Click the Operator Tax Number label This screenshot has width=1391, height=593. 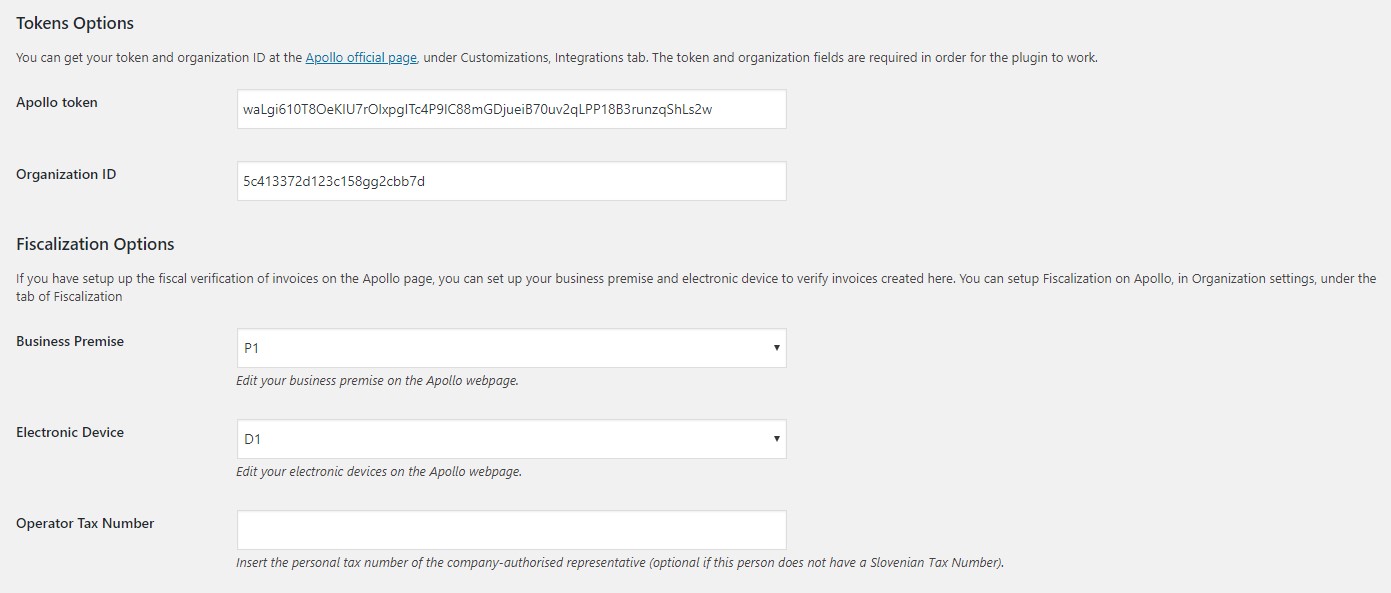pyautogui.click(x=85, y=523)
